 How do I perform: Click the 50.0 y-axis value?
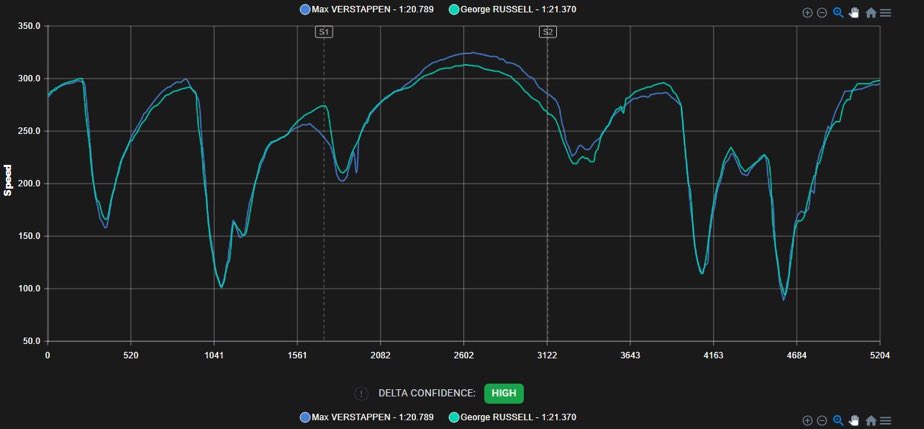tap(31, 341)
